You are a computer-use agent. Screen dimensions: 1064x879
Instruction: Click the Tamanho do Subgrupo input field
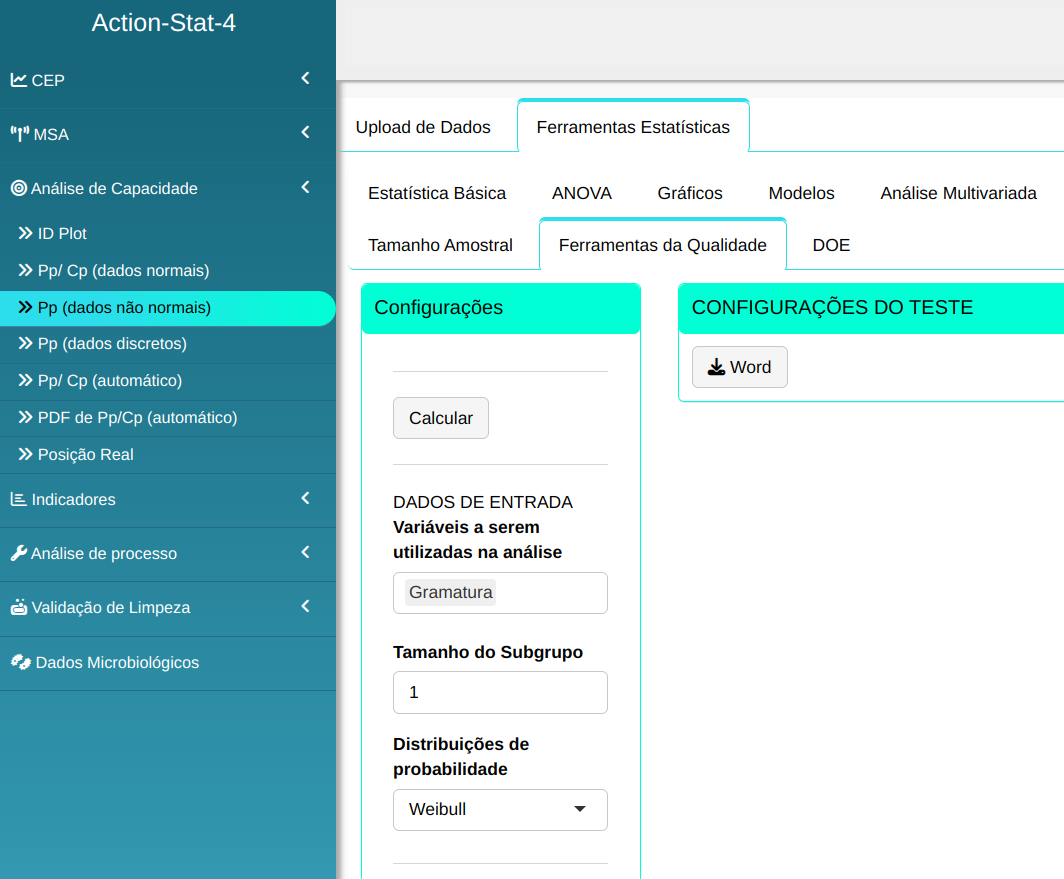coord(500,692)
